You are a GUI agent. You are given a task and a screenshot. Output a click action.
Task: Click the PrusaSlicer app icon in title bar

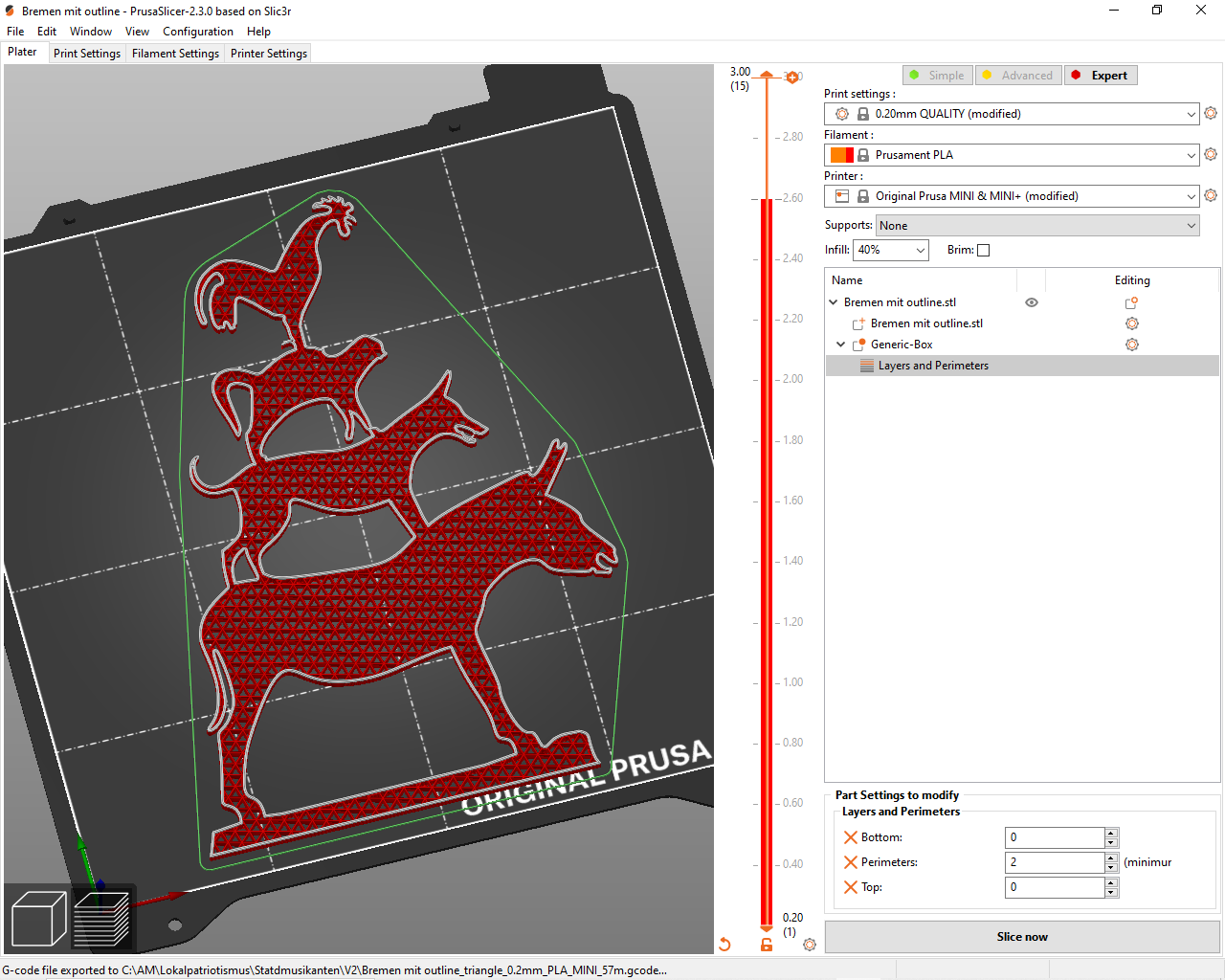click(x=11, y=11)
